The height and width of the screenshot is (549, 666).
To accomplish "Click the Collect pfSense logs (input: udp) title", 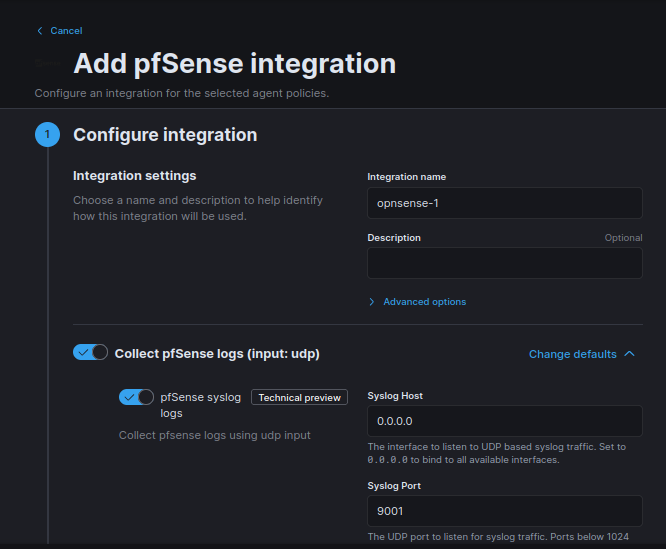I will pyautogui.click(x=217, y=354).
